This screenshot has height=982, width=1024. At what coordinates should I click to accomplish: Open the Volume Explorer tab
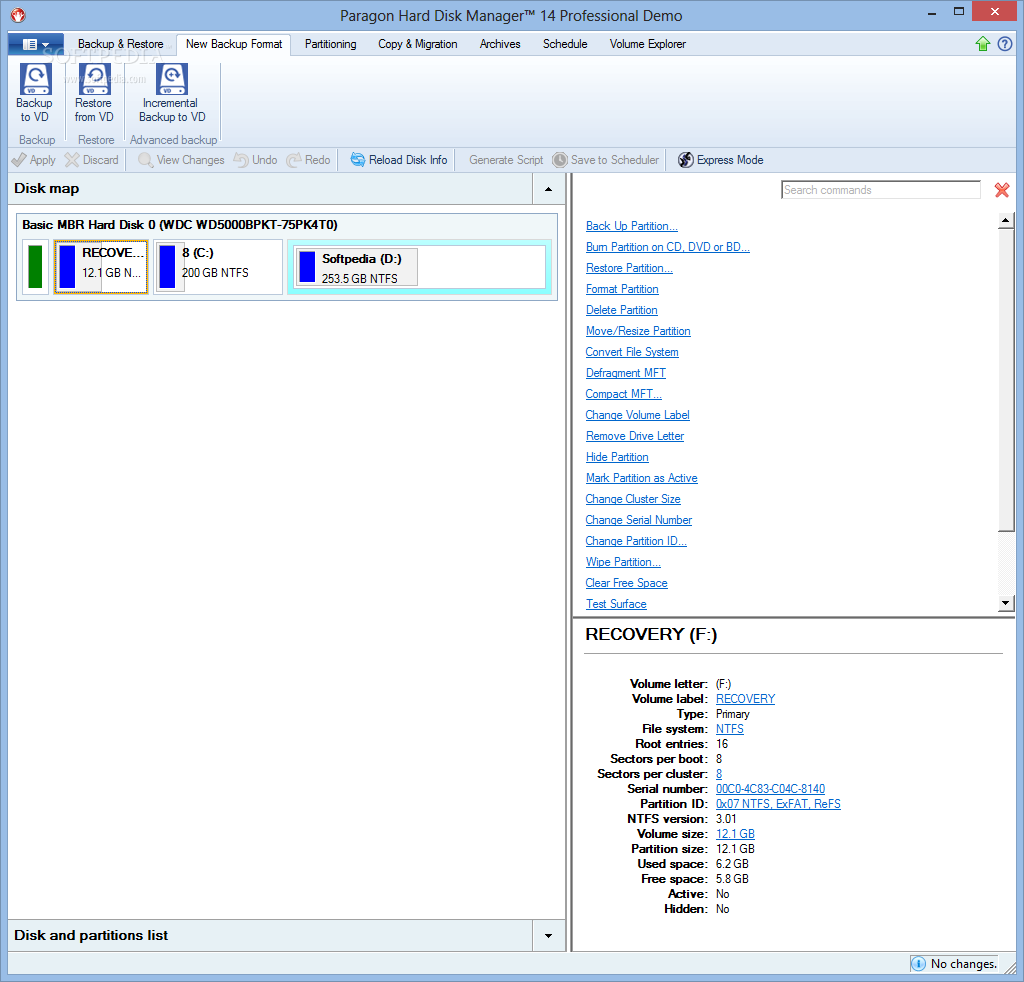tap(648, 44)
